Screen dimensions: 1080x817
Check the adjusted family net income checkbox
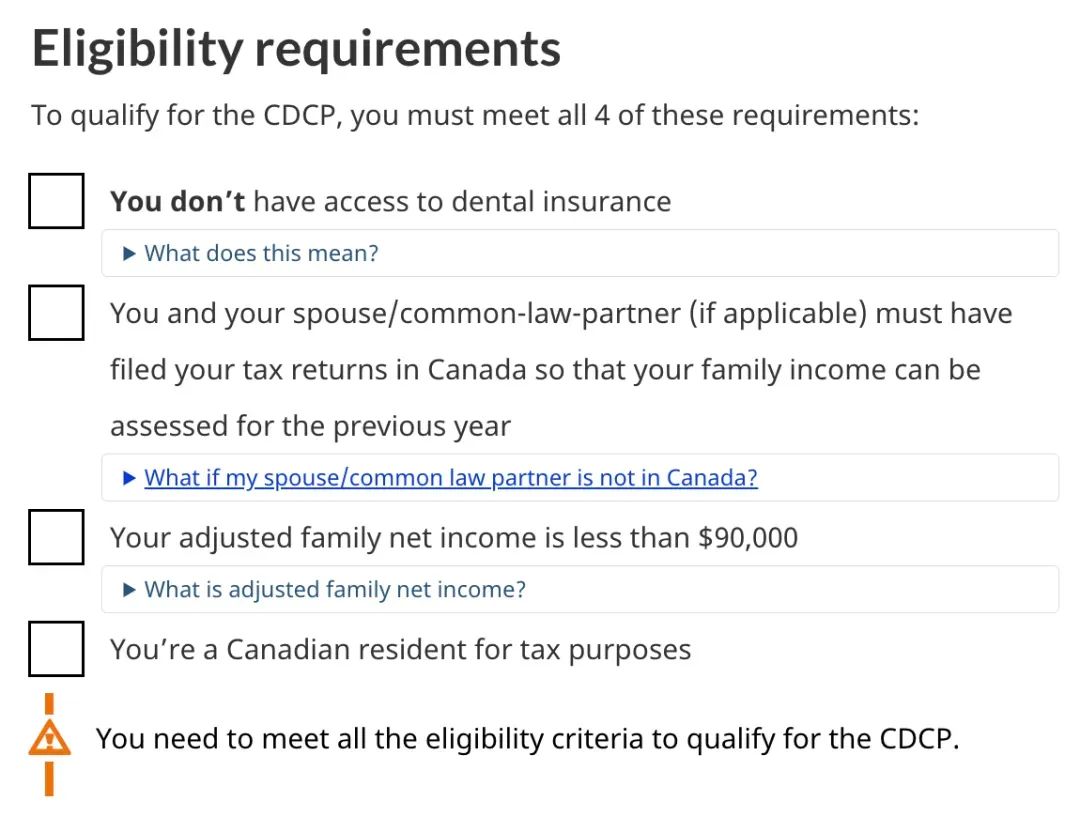point(56,537)
